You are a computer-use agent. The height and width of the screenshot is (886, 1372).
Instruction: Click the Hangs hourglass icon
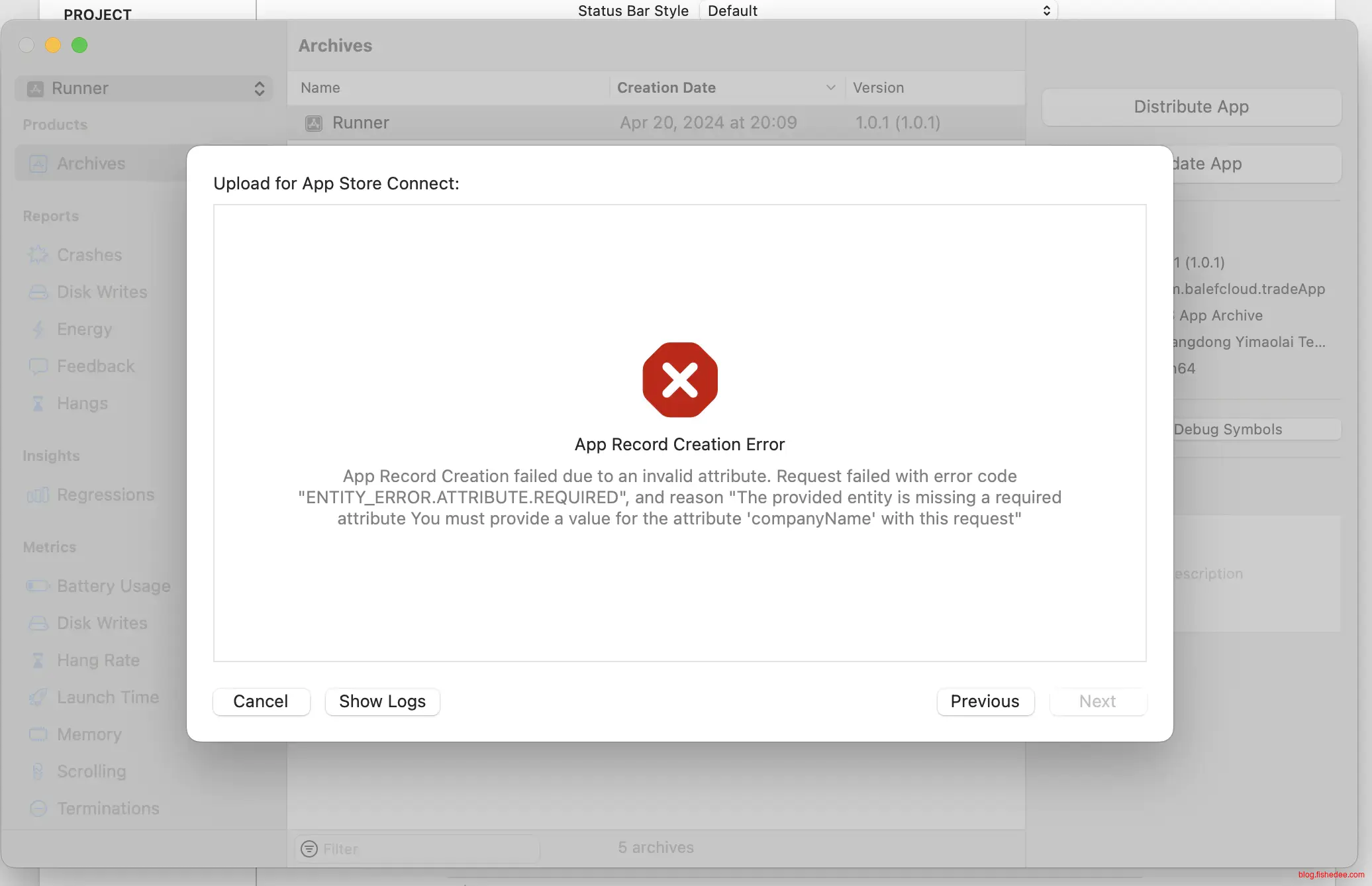click(38, 403)
